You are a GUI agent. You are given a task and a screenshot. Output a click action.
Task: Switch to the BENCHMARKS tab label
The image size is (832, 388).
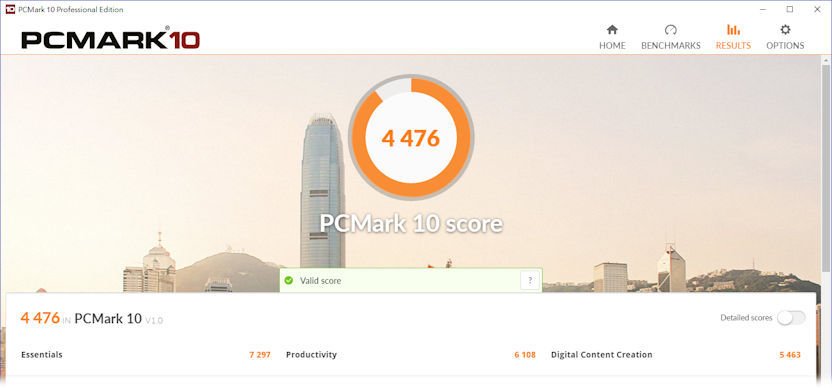pyautogui.click(x=671, y=46)
